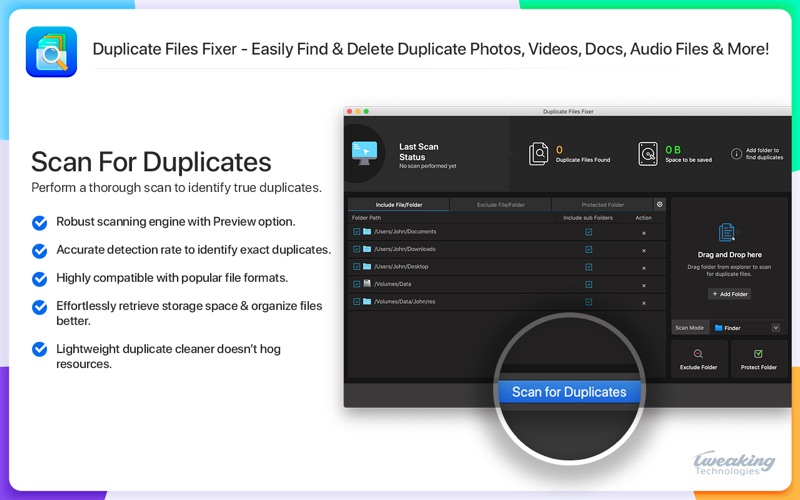Select the /Users/John/Documents path text
Screen dimensions: 800x500
click(405, 232)
